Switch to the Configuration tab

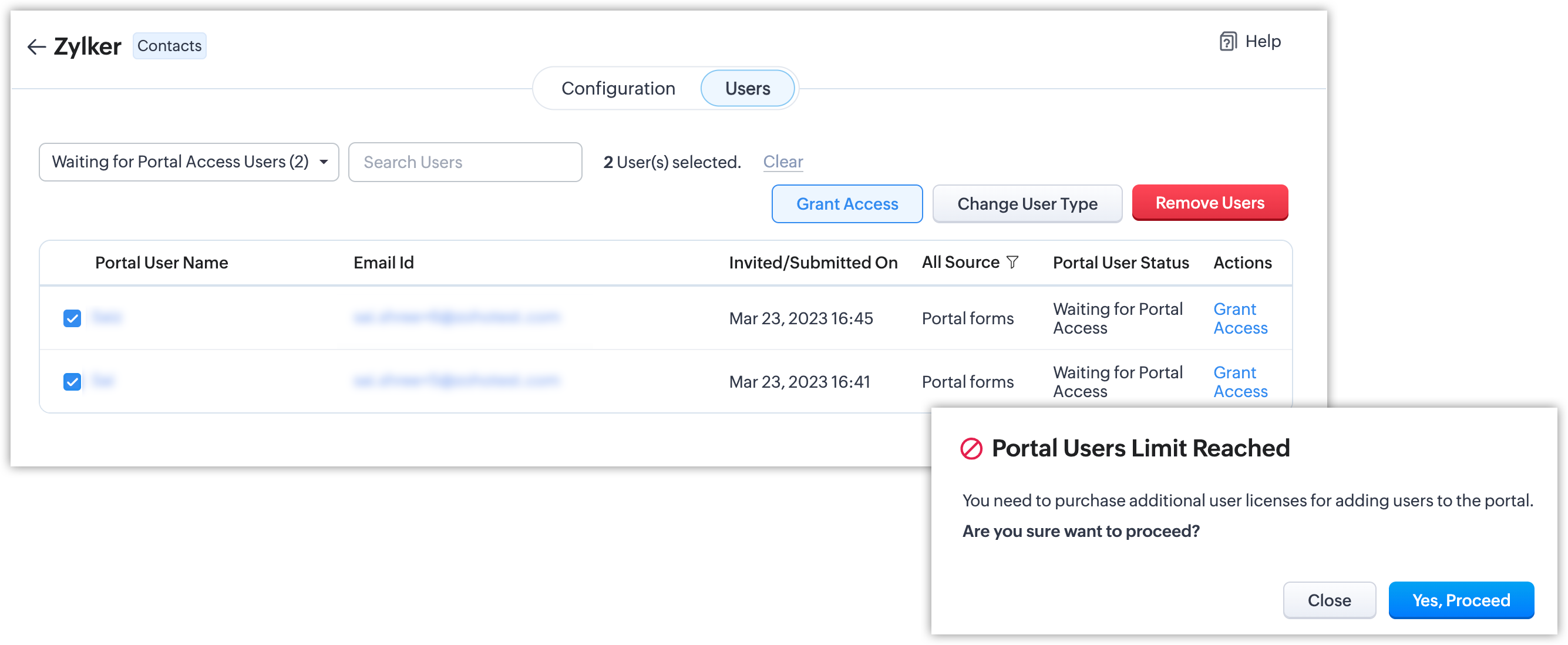(x=618, y=89)
